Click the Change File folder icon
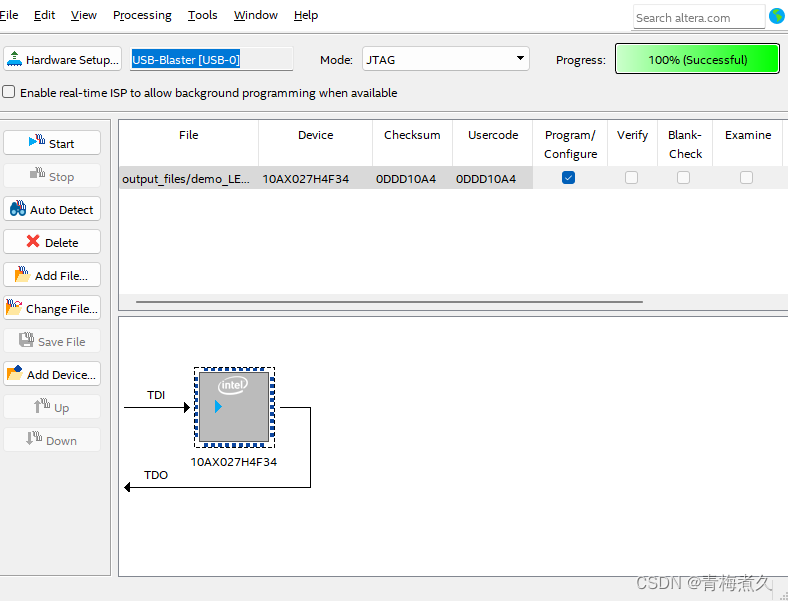Viewport: 788px width, 601px height. click(14, 307)
